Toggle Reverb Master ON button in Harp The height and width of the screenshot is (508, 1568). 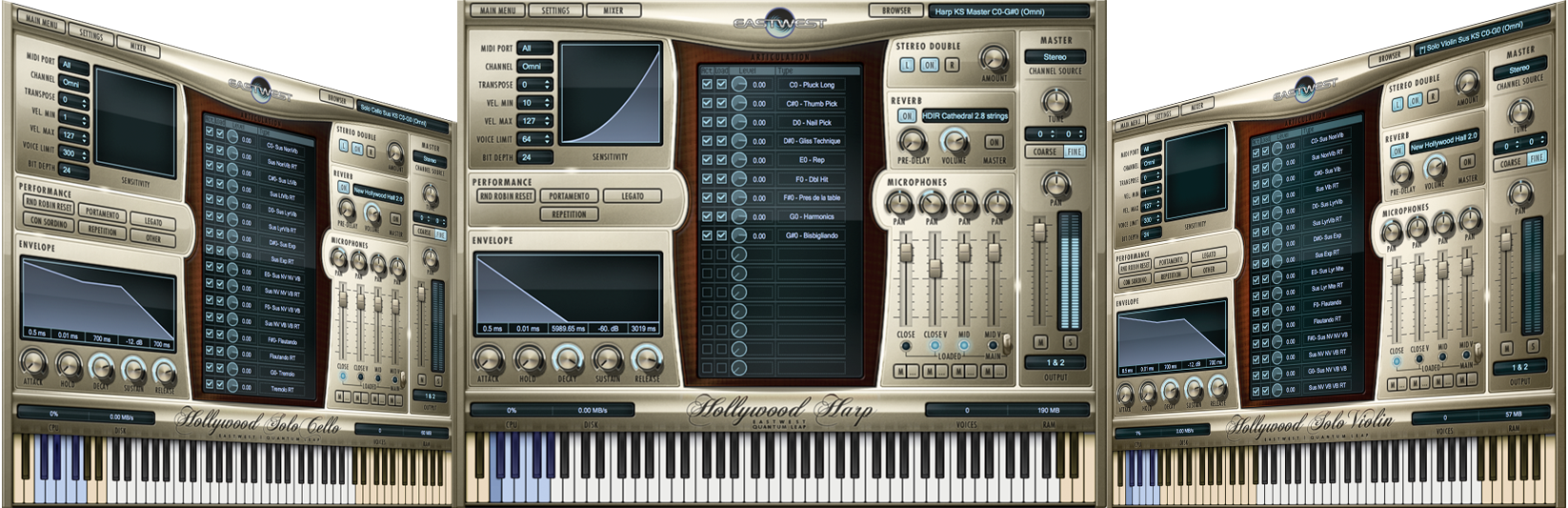tap(994, 141)
